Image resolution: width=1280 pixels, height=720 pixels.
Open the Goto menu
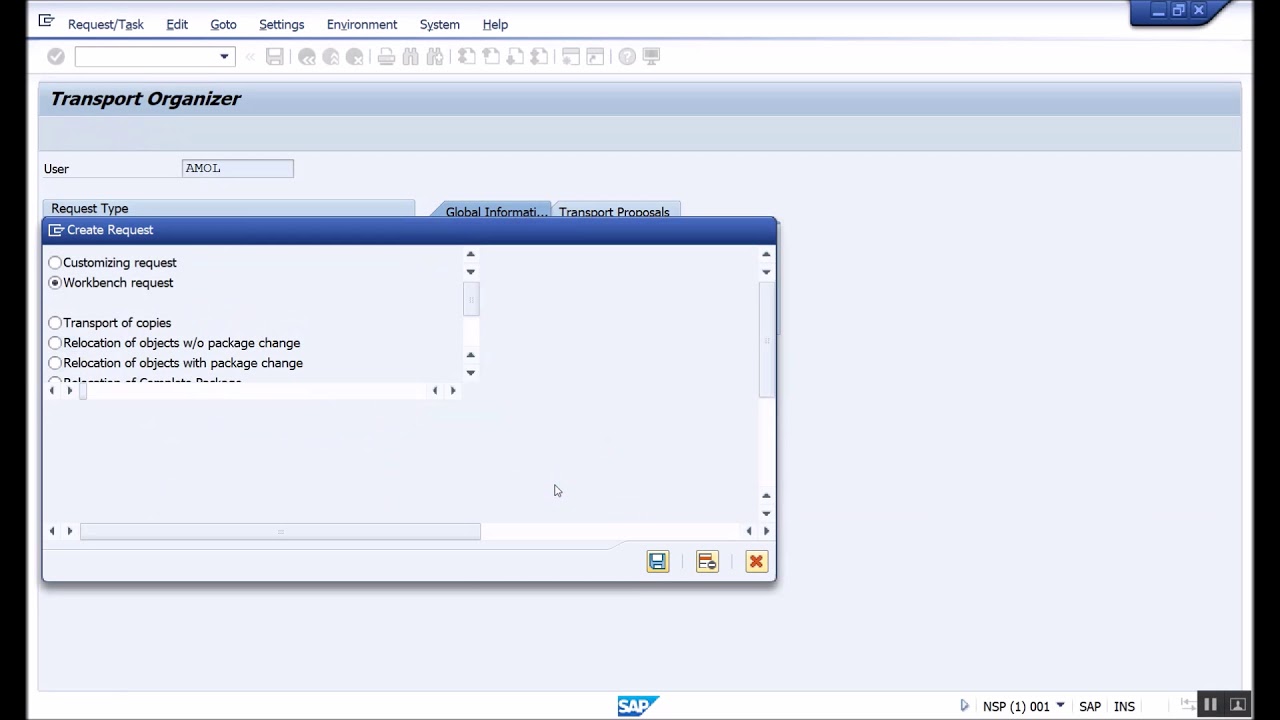(223, 24)
